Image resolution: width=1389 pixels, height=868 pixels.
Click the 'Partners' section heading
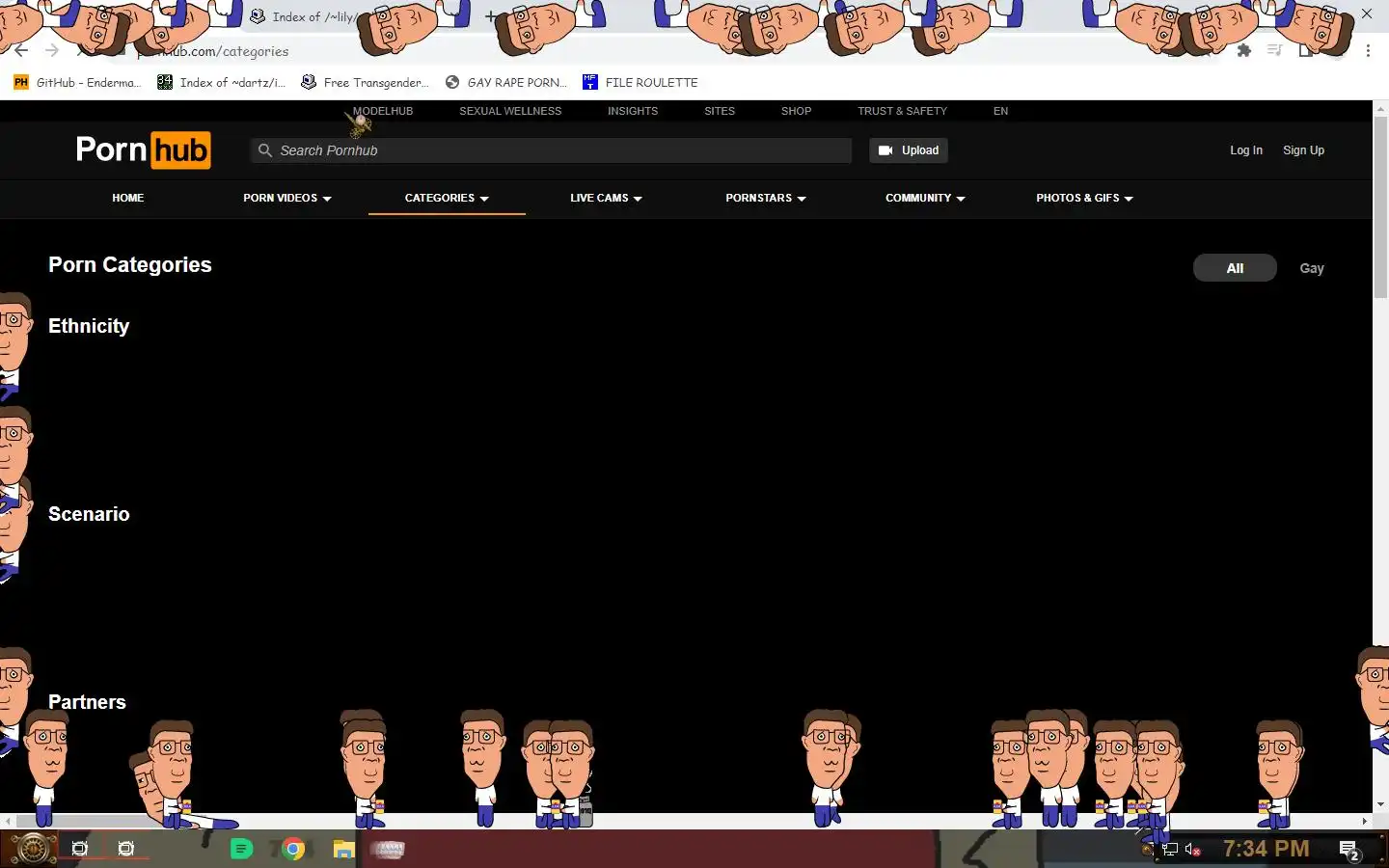87,702
